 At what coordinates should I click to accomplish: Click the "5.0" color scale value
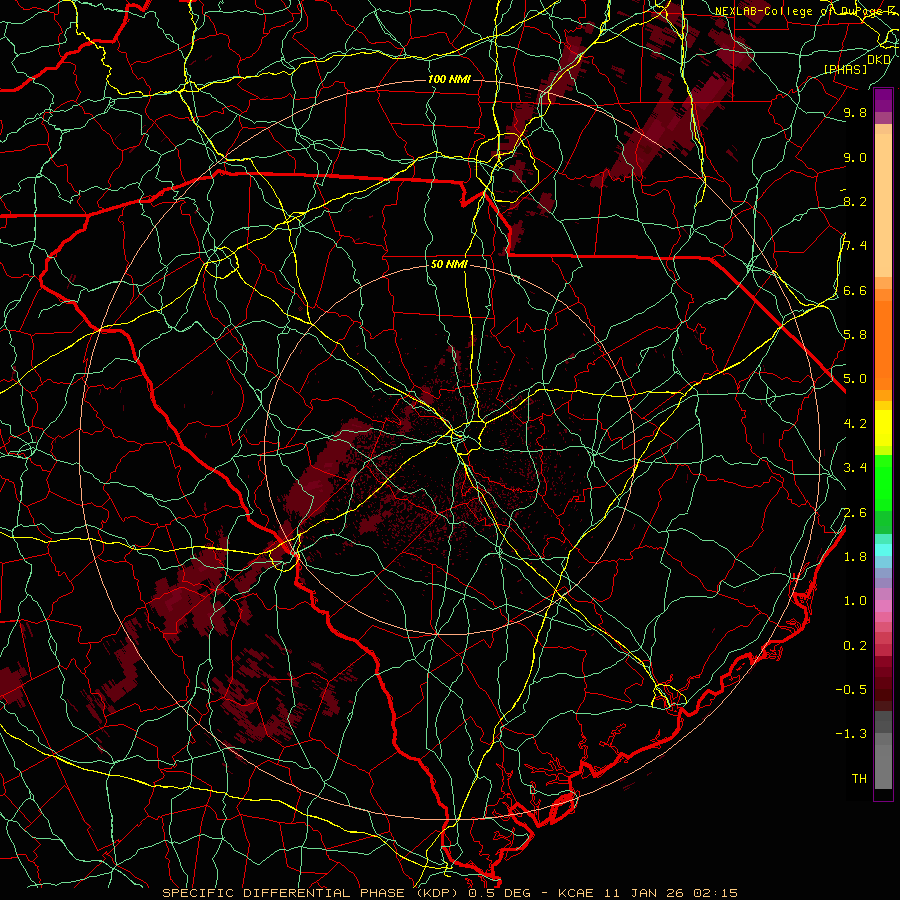click(855, 379)
